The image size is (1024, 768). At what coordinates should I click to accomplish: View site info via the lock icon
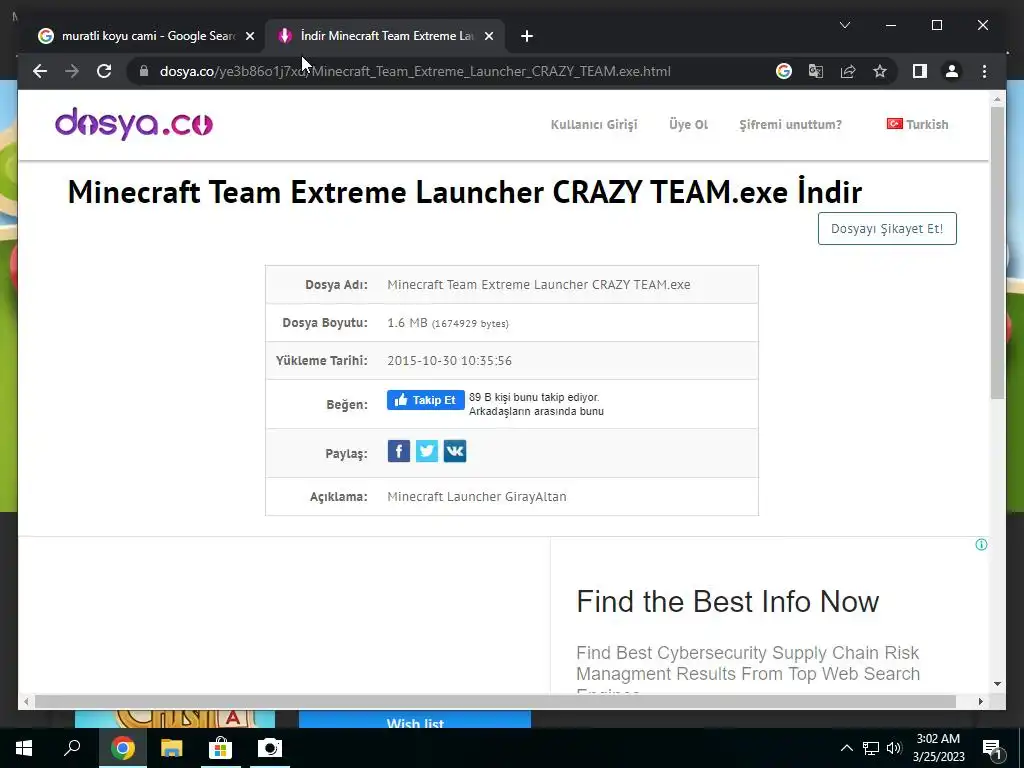click(144, 71)
